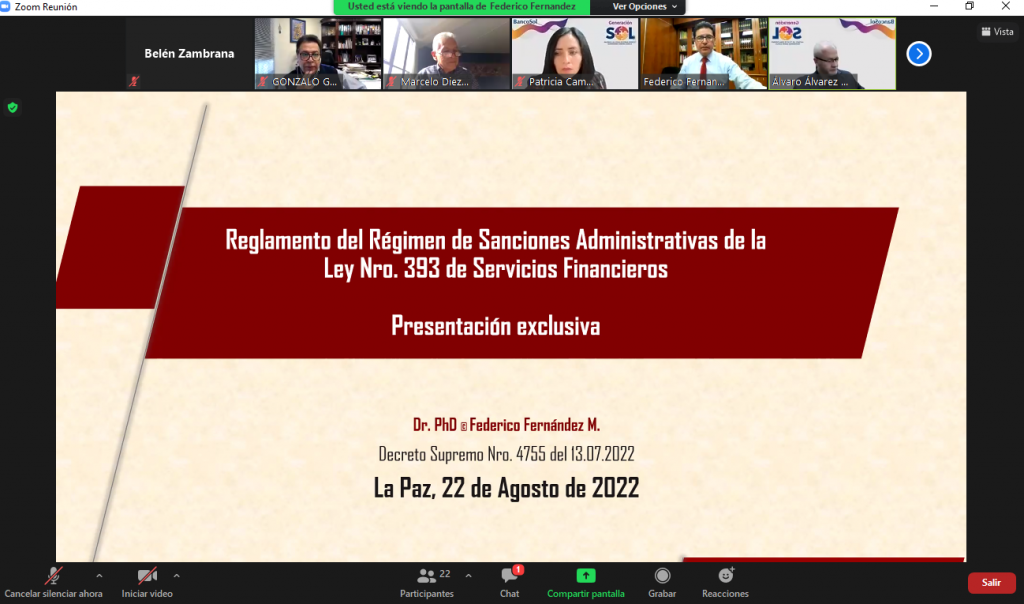Open the Chat panel

coord(510,580)
